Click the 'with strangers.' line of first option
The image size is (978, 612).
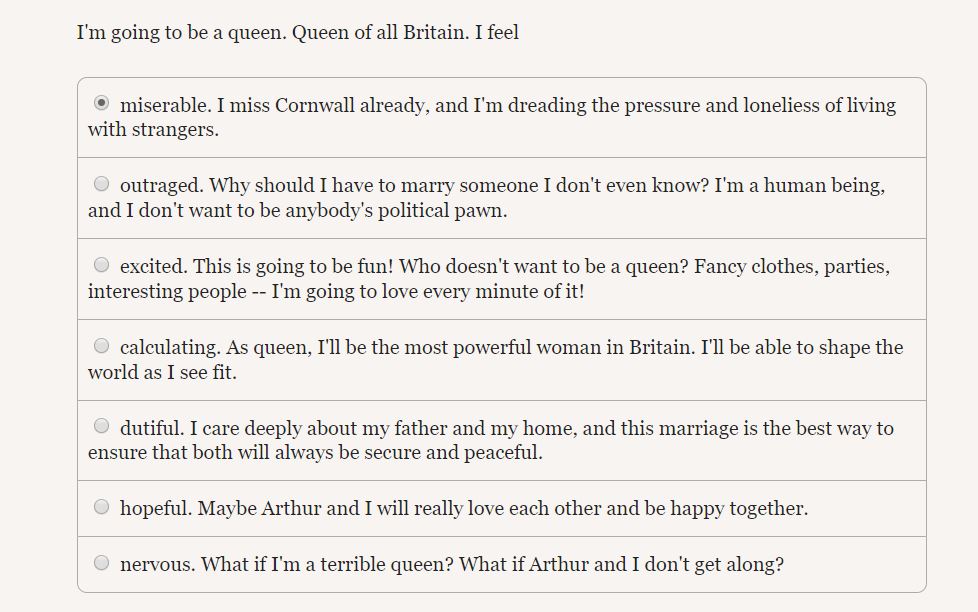(153, 130)
